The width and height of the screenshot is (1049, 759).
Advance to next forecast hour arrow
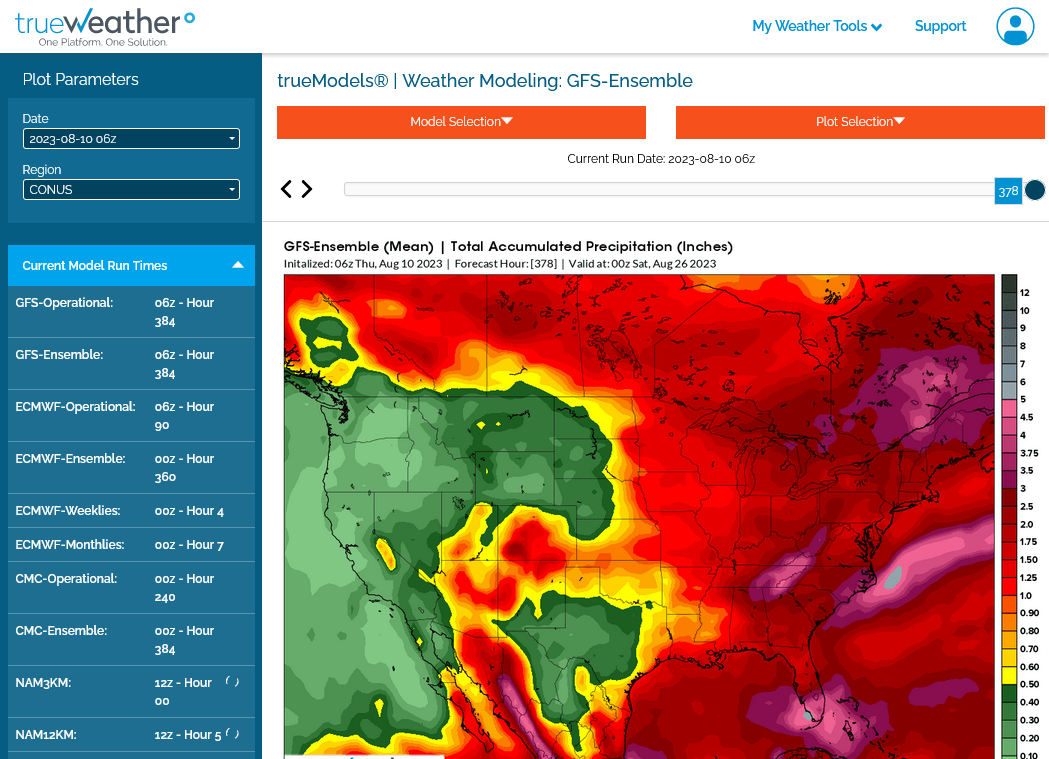point(306,189)
